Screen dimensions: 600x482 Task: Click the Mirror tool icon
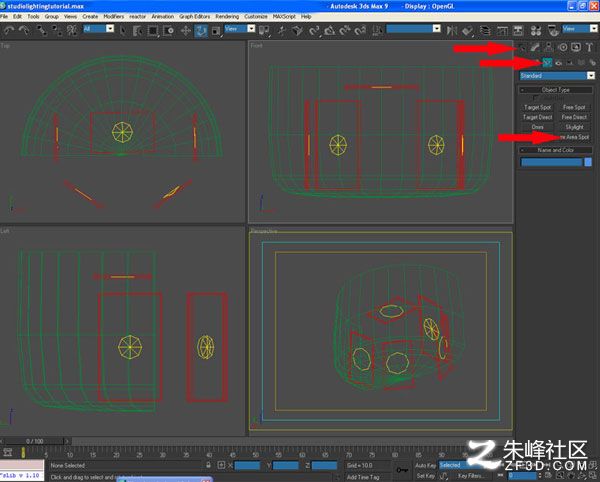(x=452, y=30)
